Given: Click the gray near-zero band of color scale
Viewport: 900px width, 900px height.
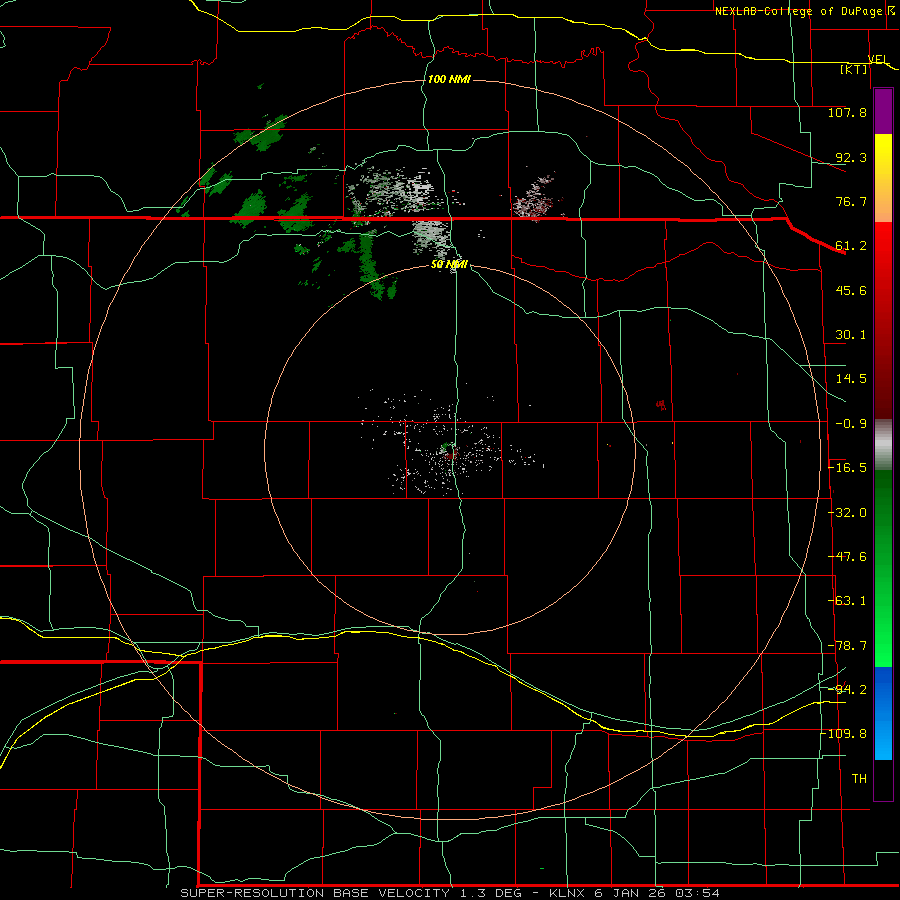Looking at the screenshot, I should [x=883, y=445].
